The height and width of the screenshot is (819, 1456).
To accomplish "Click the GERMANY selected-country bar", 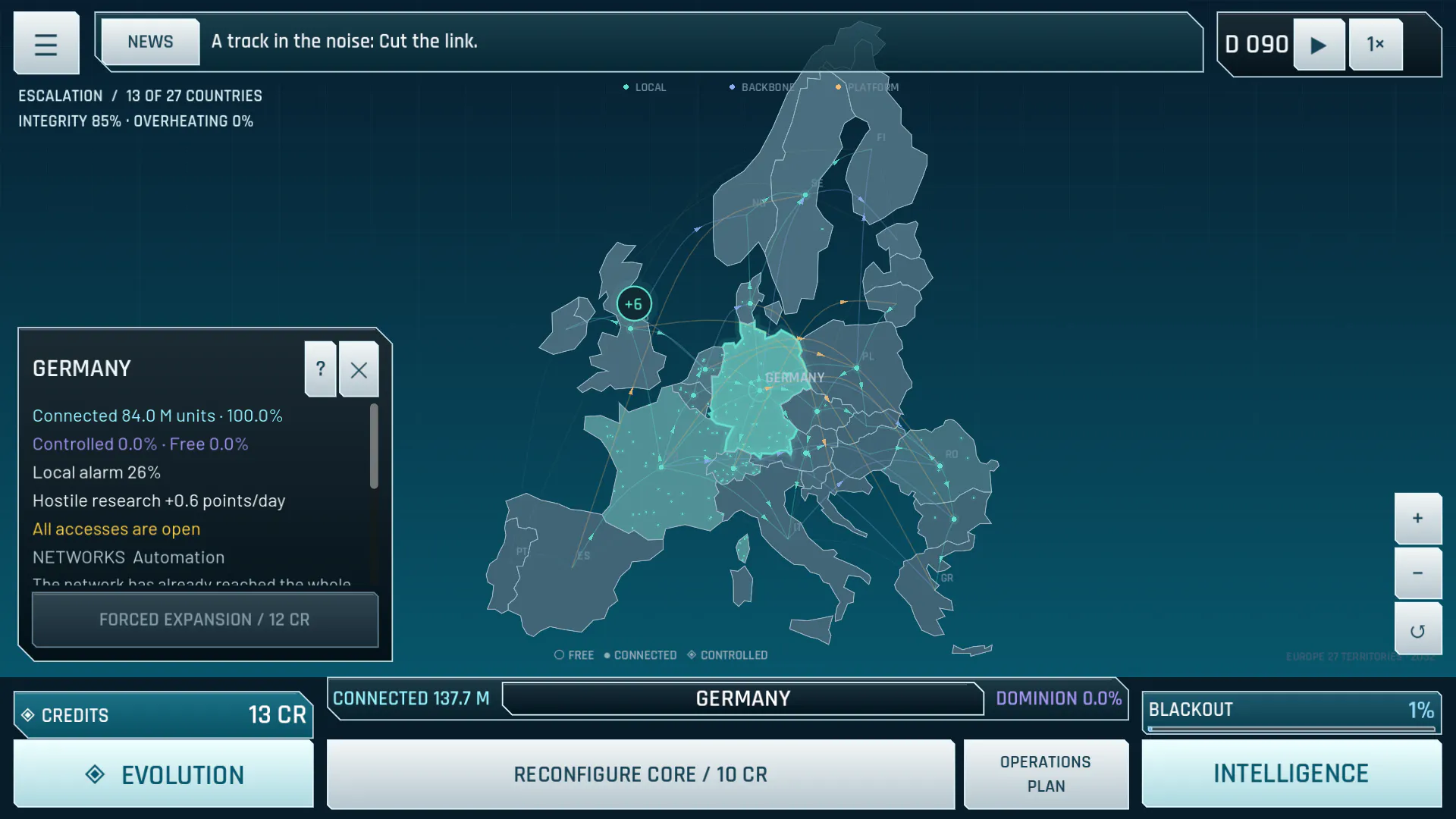I will [x=743, y=698].
